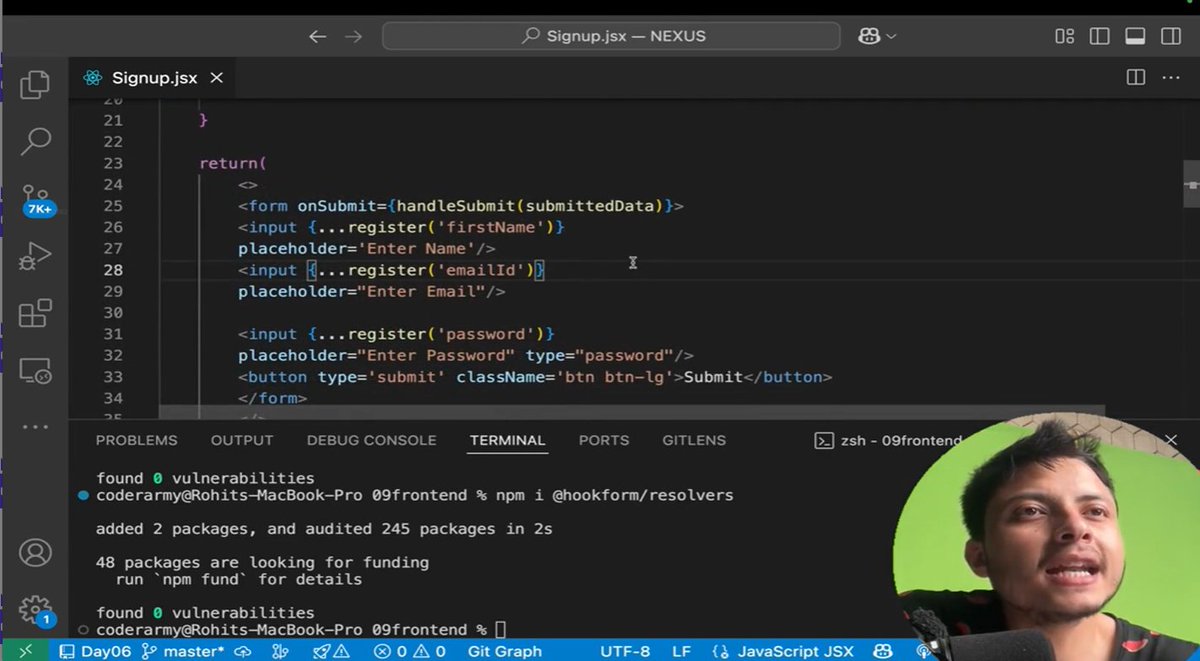Click line number 28 in the gutter
The image size is (1200, 661).
tap(113, 270)
